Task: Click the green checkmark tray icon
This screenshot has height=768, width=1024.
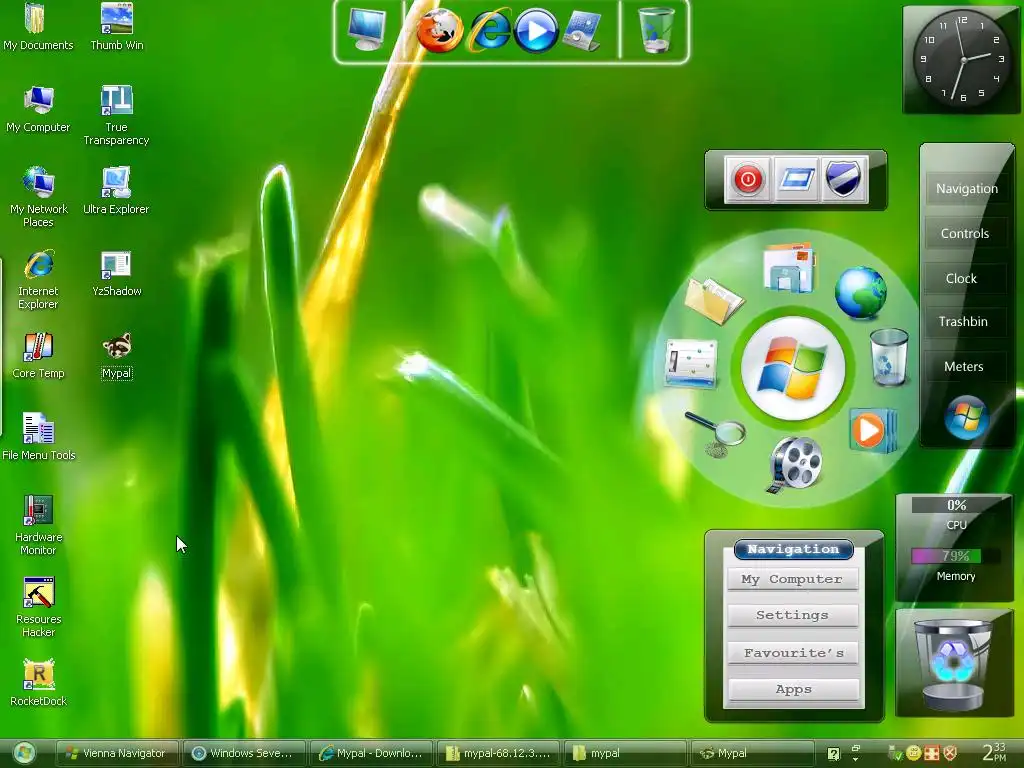Action: pos(895,754)
